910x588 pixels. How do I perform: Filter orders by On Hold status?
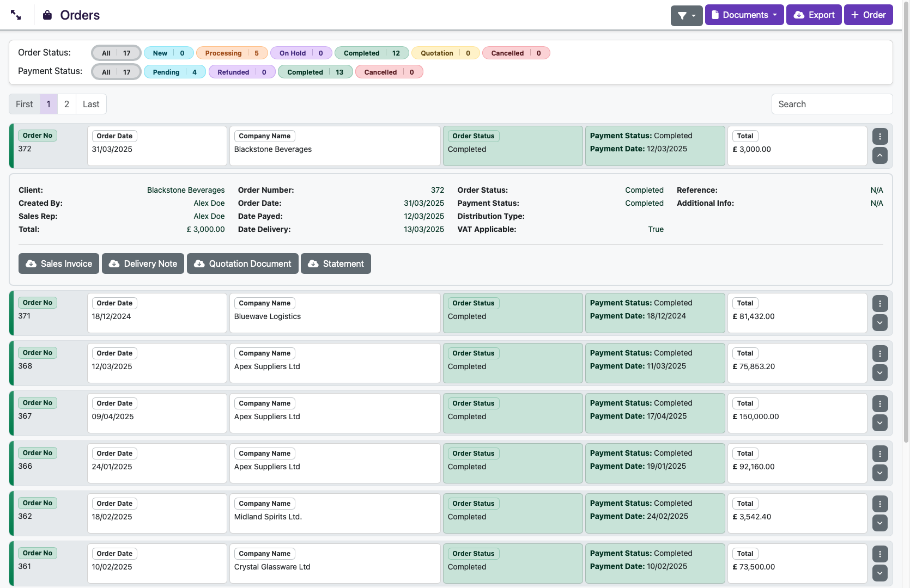(x=300, y=53)
